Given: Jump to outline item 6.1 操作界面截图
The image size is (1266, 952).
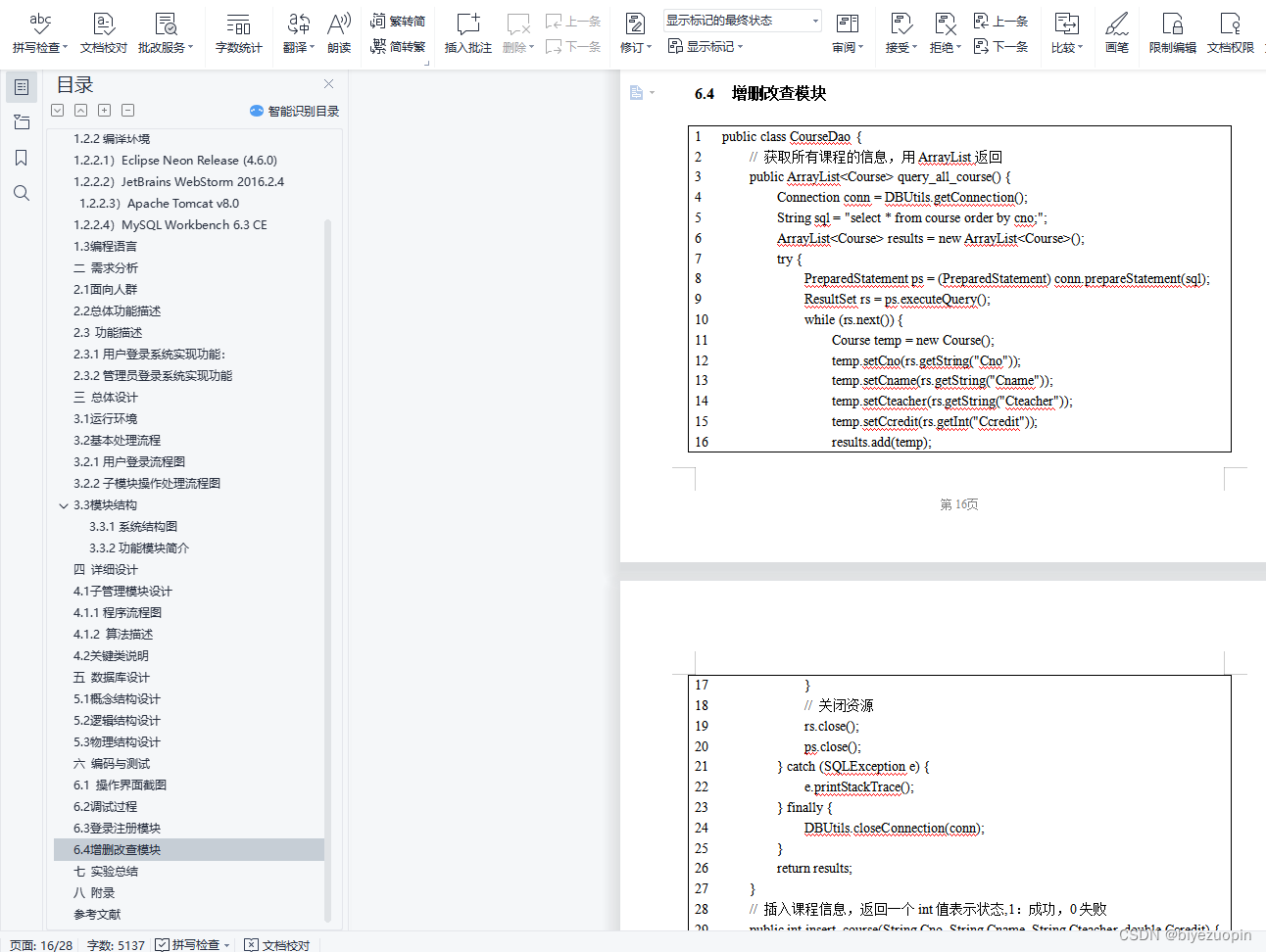Looking at the screenshot, I should click(120, 785).
